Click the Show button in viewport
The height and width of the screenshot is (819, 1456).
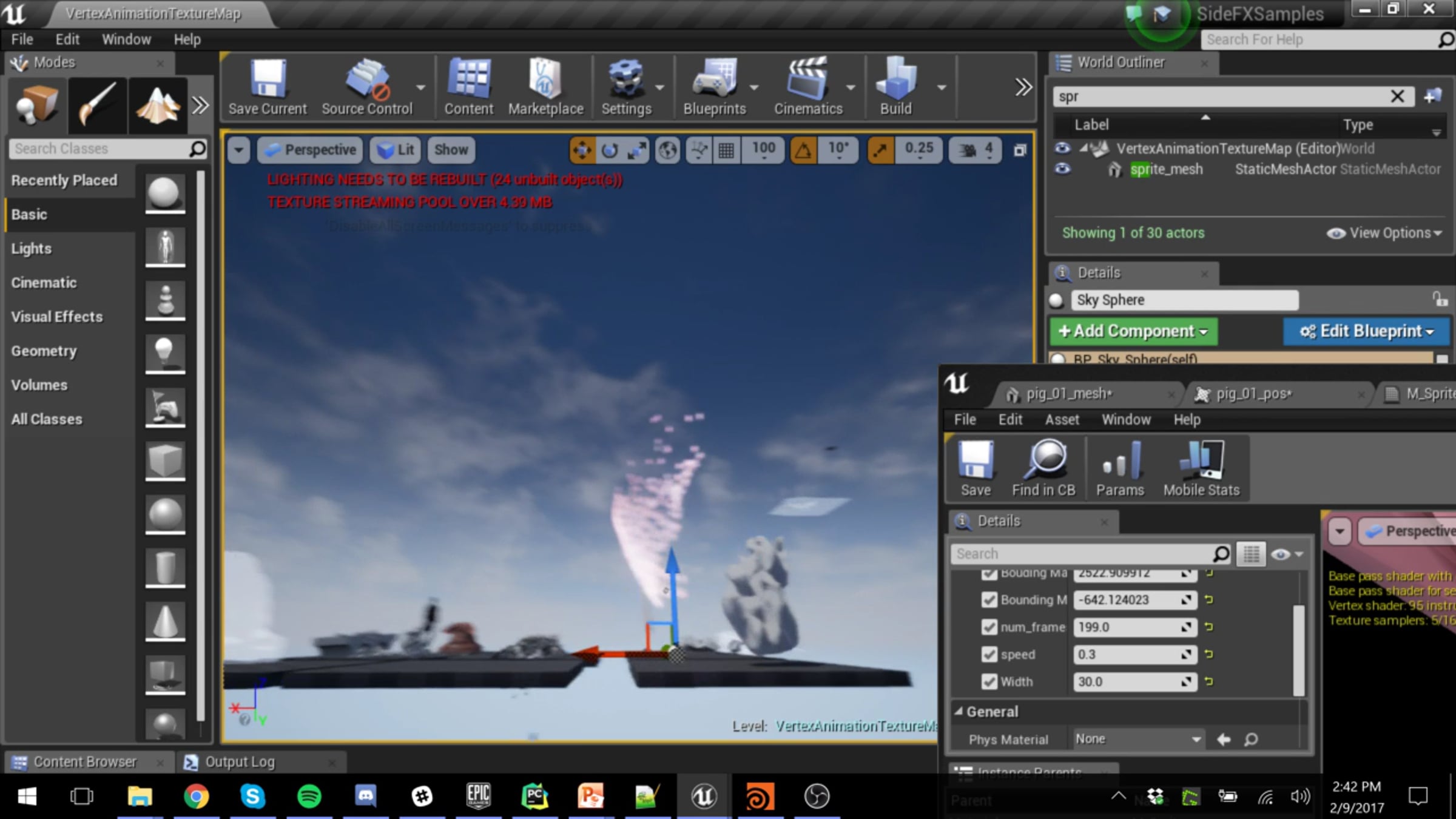pos(451,150)
